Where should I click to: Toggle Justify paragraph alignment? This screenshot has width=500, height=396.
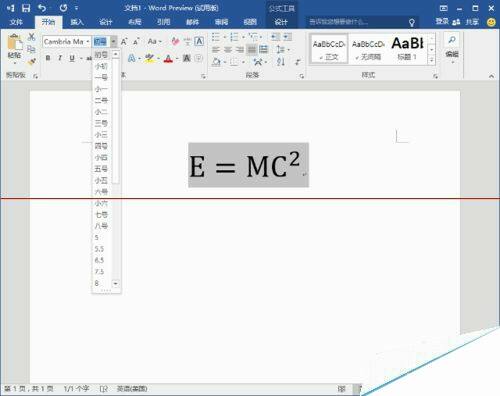252,50
